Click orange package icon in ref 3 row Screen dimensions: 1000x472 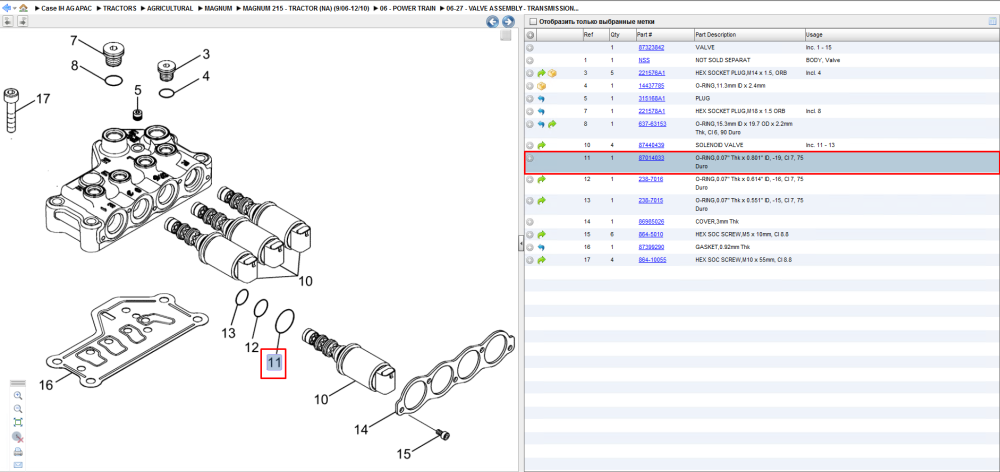(552, 73)
